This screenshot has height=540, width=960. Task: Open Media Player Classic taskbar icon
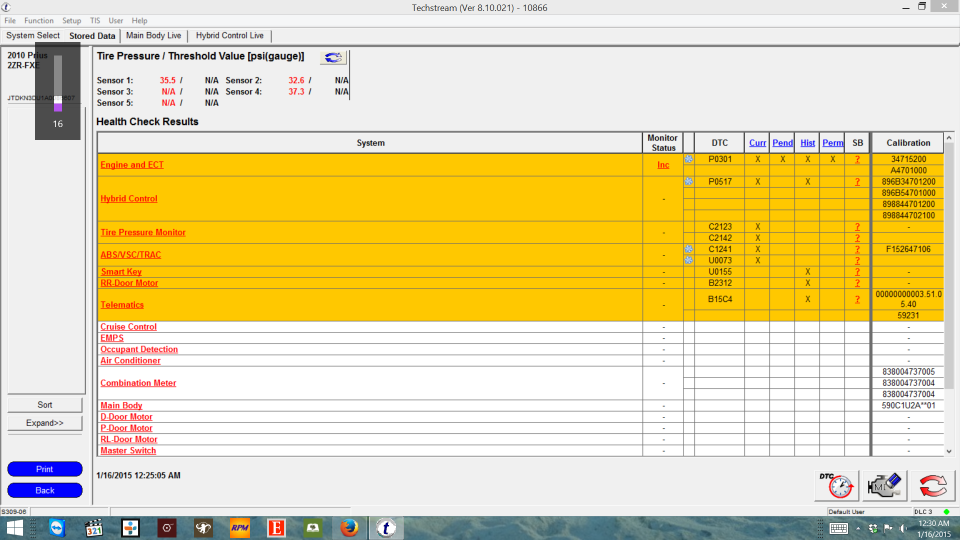tap(93, 528)
